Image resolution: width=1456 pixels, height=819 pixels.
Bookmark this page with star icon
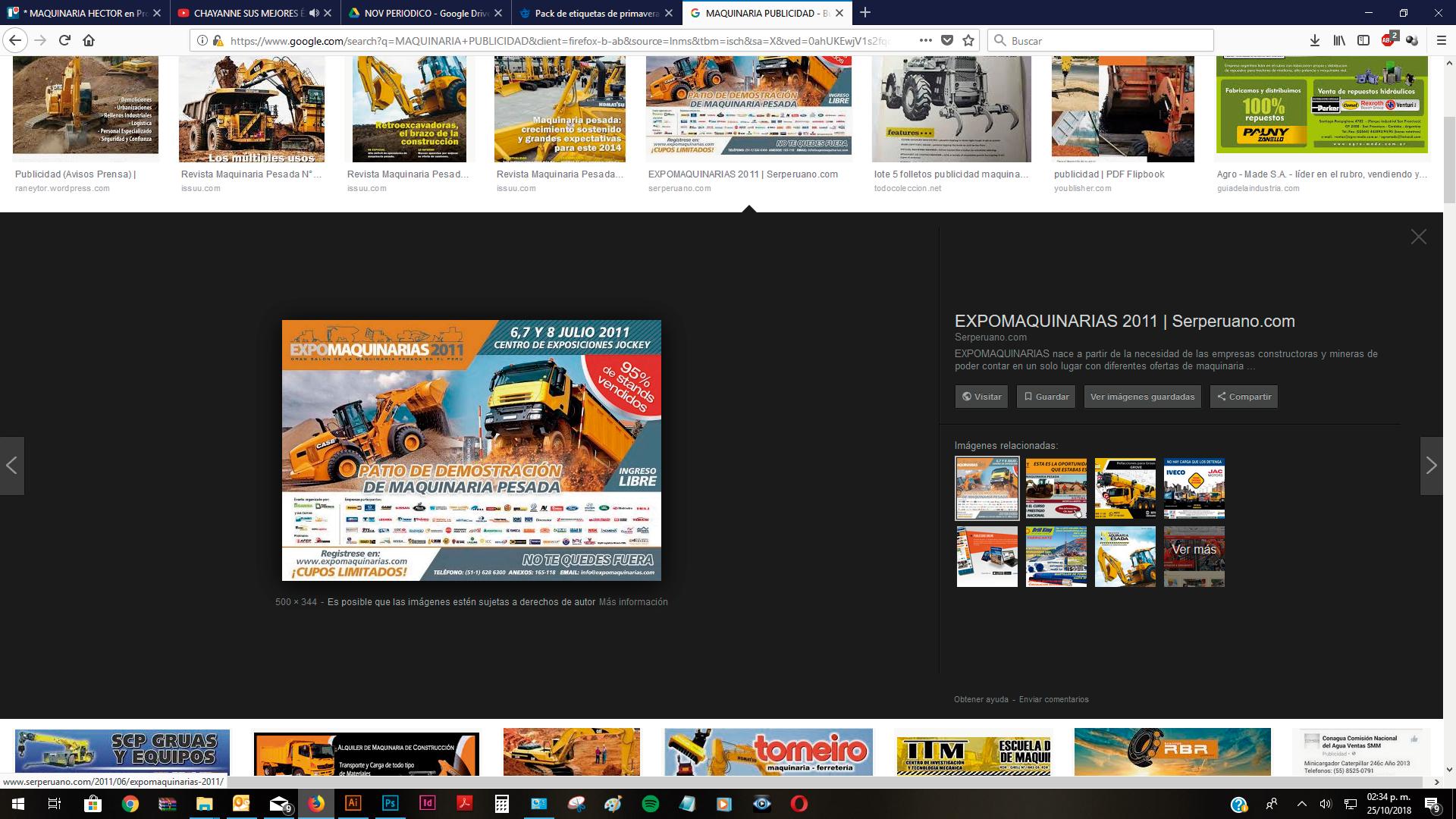click(x=968, y=41)
